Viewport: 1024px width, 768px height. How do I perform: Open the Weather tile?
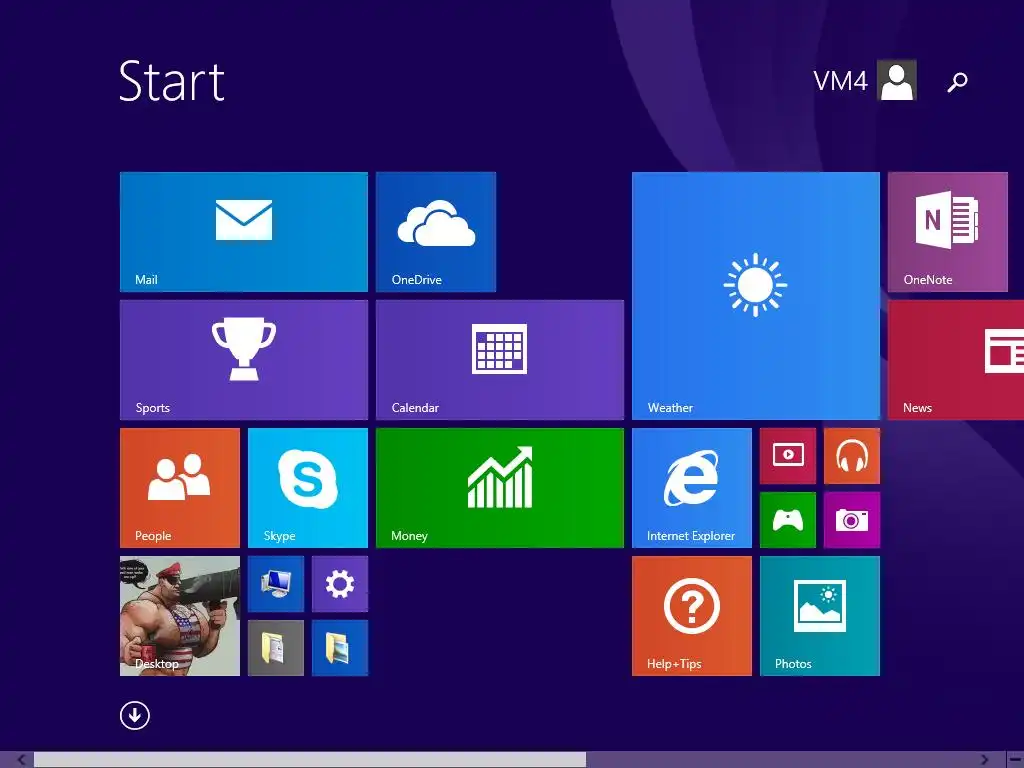756,296
